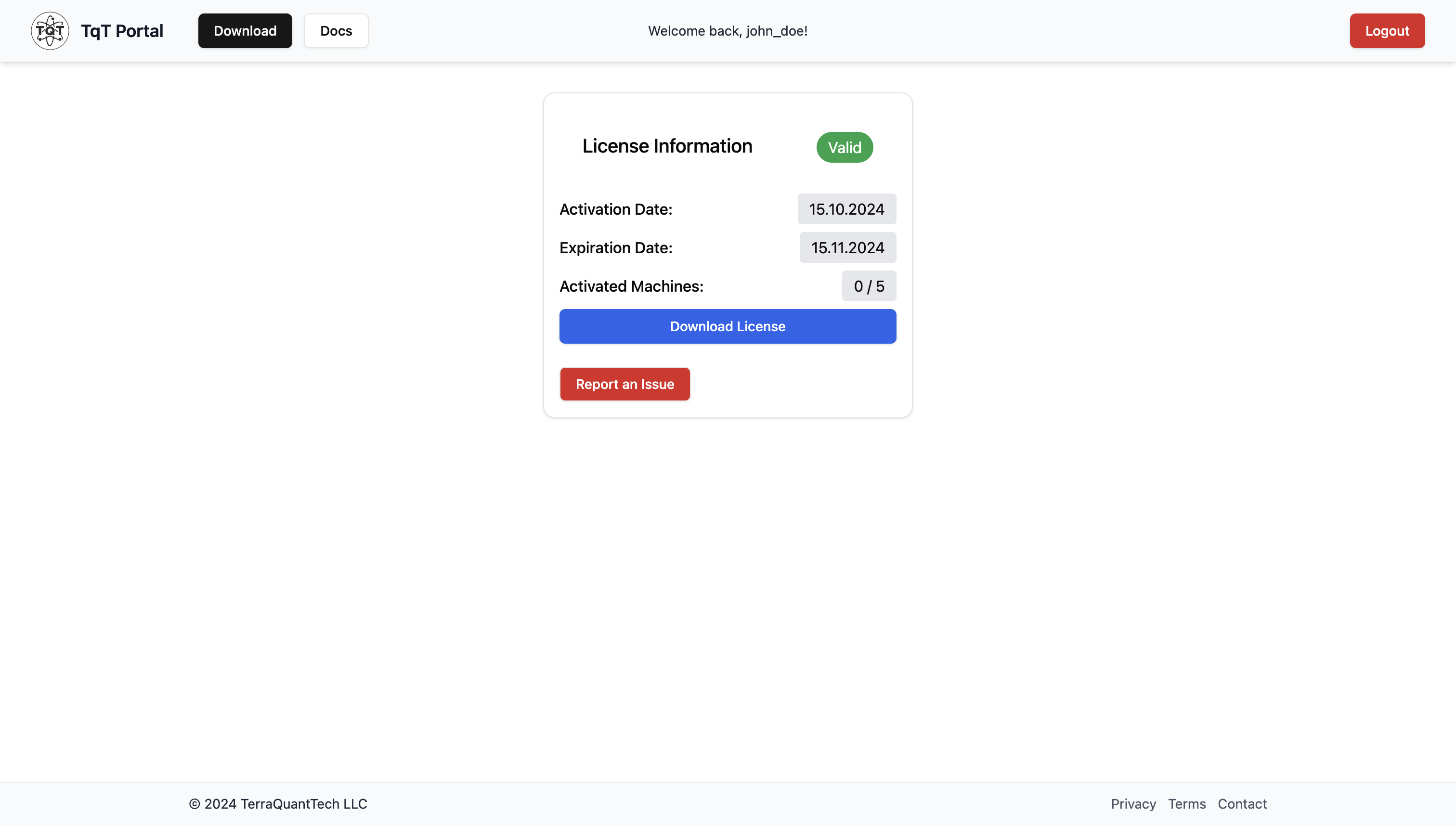Click the TqT Portal title
This screenshot has width=1456, height=825.
coord(122,31)
